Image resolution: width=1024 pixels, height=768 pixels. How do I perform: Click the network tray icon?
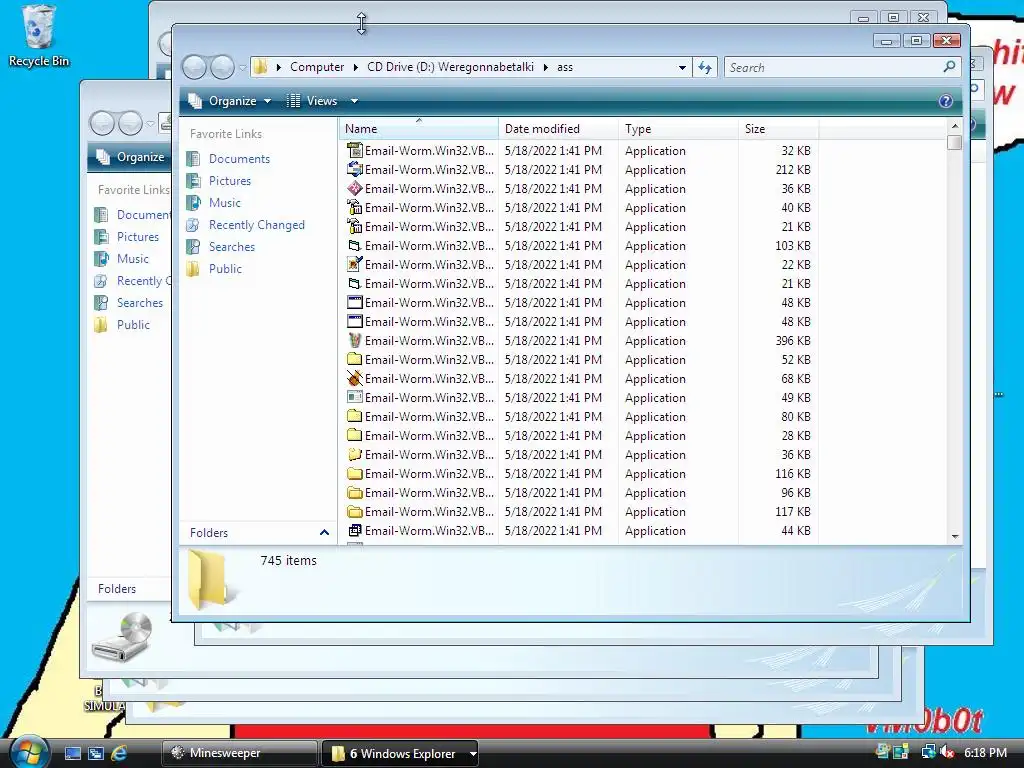[x=927, y=752]
